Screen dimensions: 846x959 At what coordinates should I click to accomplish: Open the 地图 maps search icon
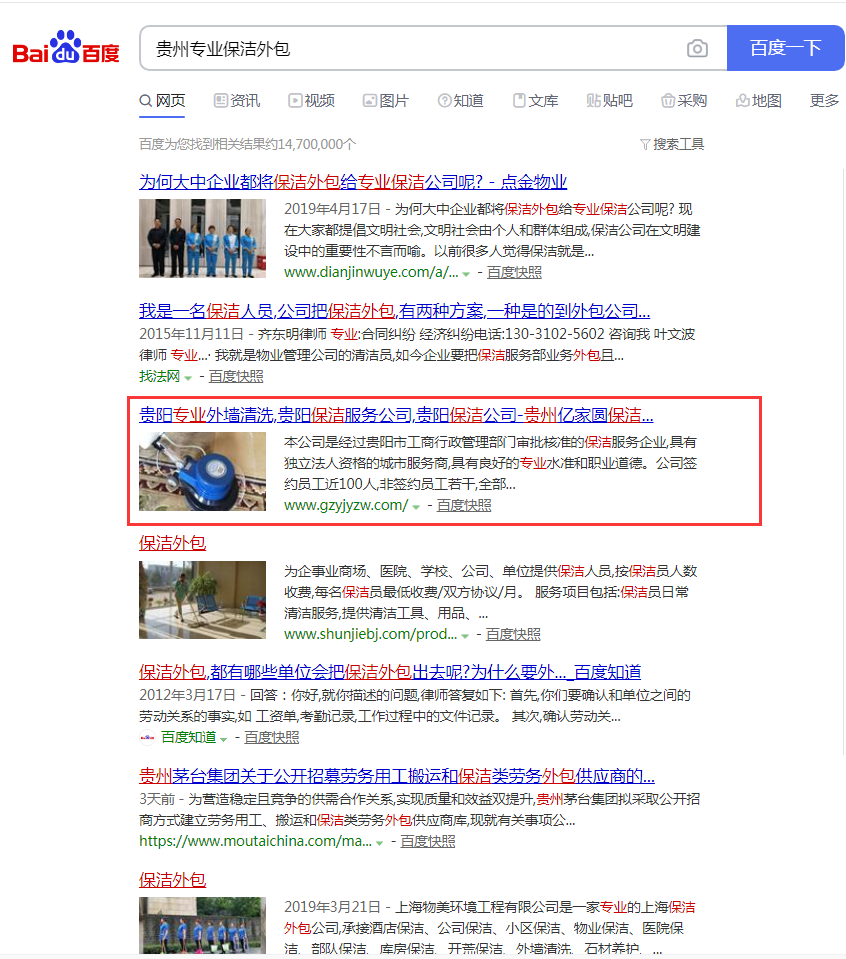point(741,100)
